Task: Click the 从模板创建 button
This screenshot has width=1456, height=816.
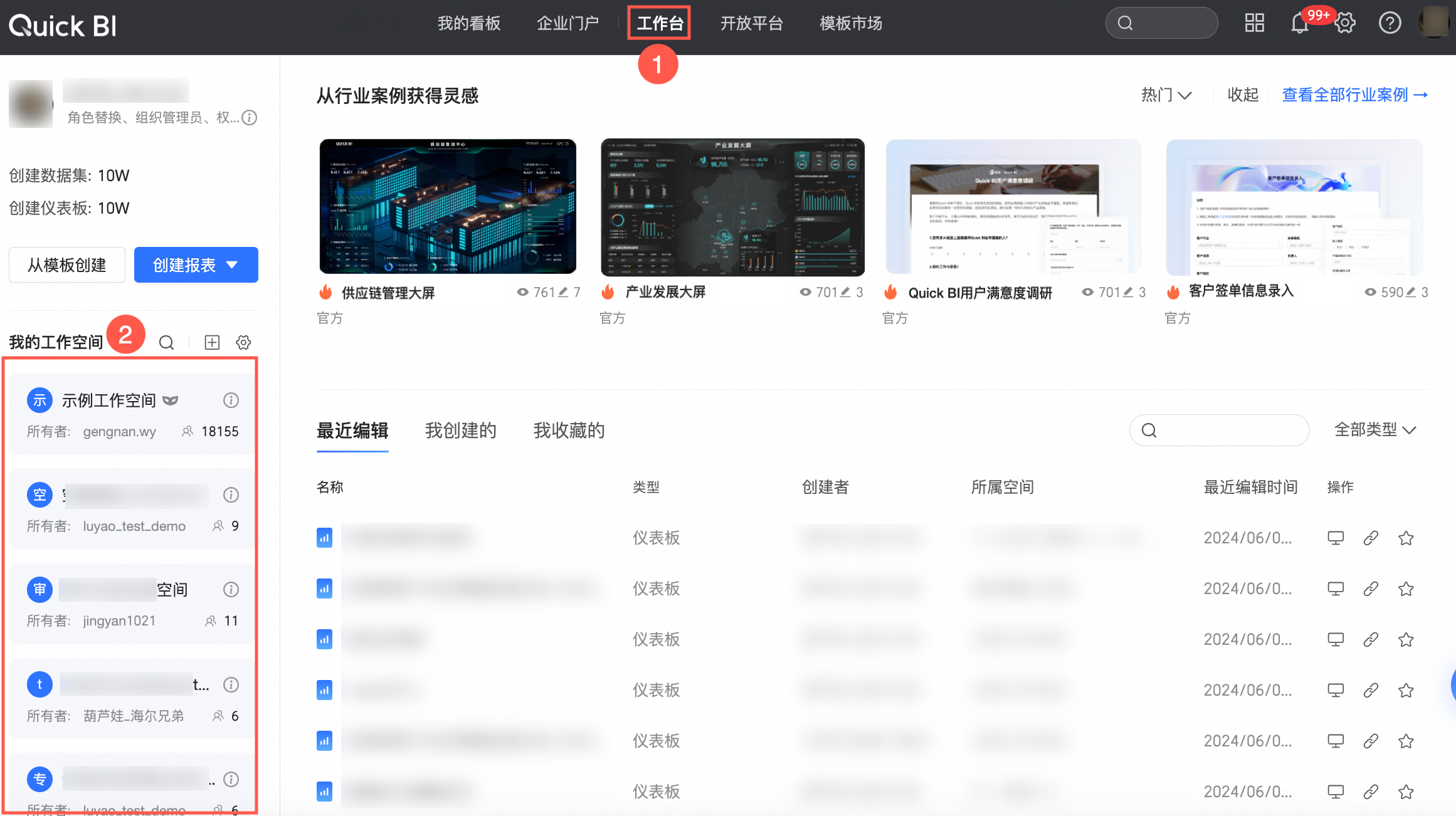Action: tap(67, 265)
